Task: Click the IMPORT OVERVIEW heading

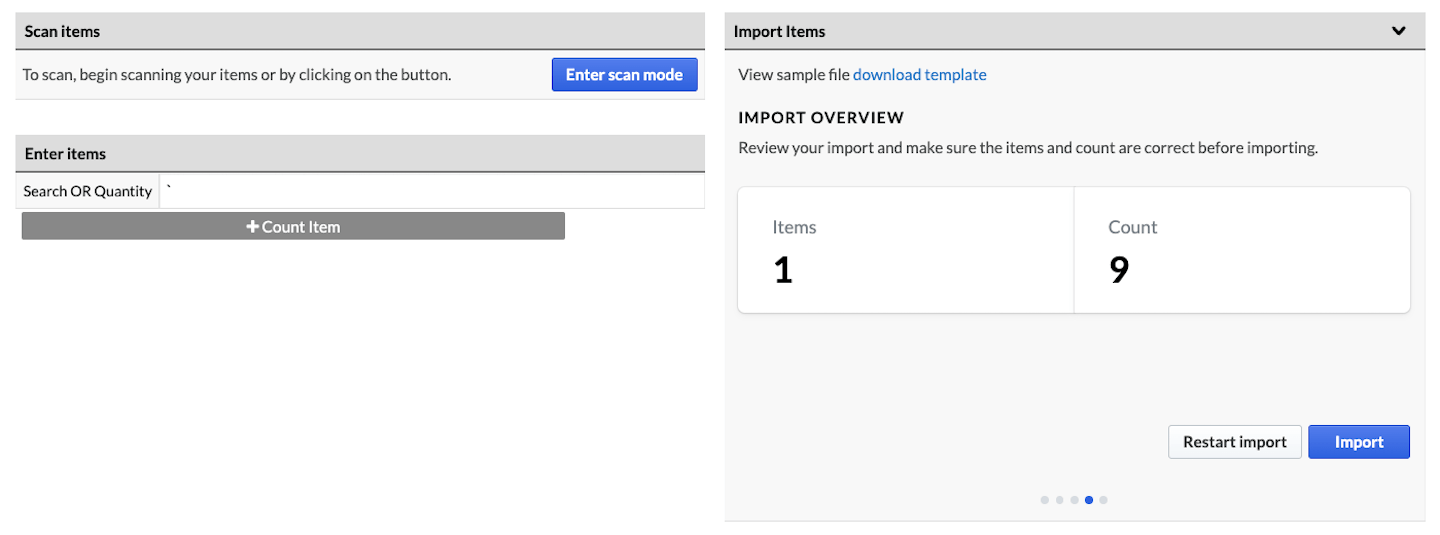Action: (821, 117)
